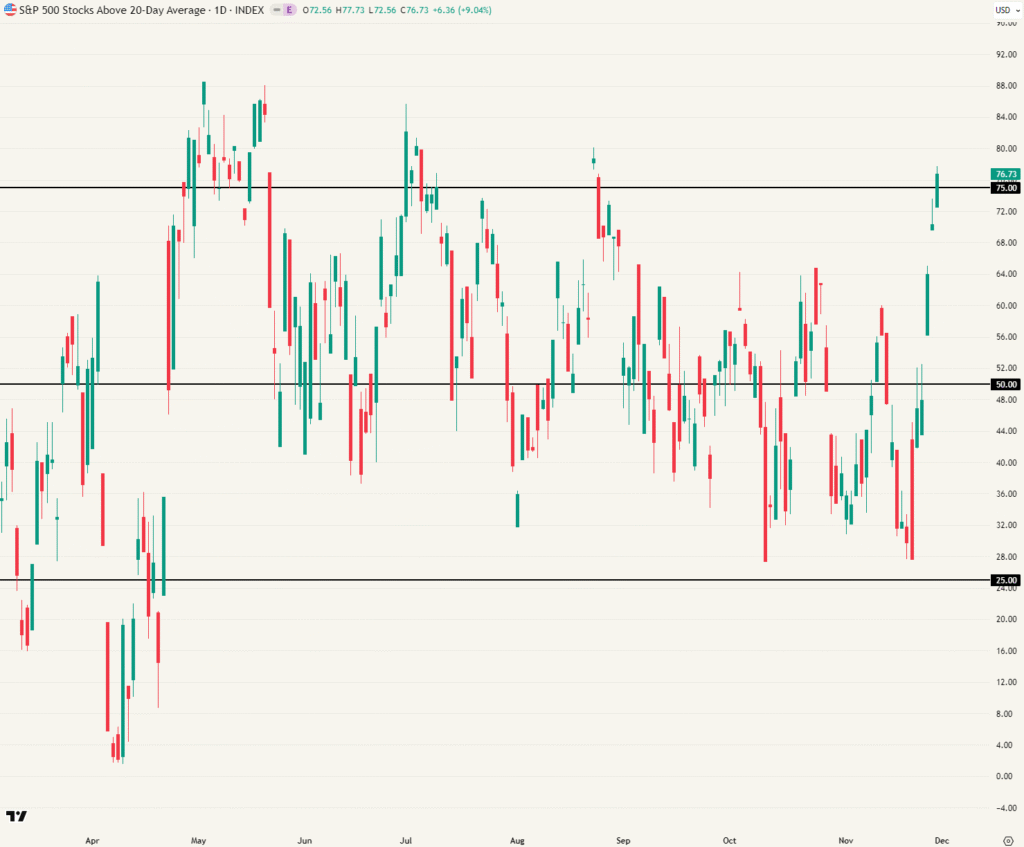Open chart settings via the gear icon

pyautogui.click(x=1008, y=841)
